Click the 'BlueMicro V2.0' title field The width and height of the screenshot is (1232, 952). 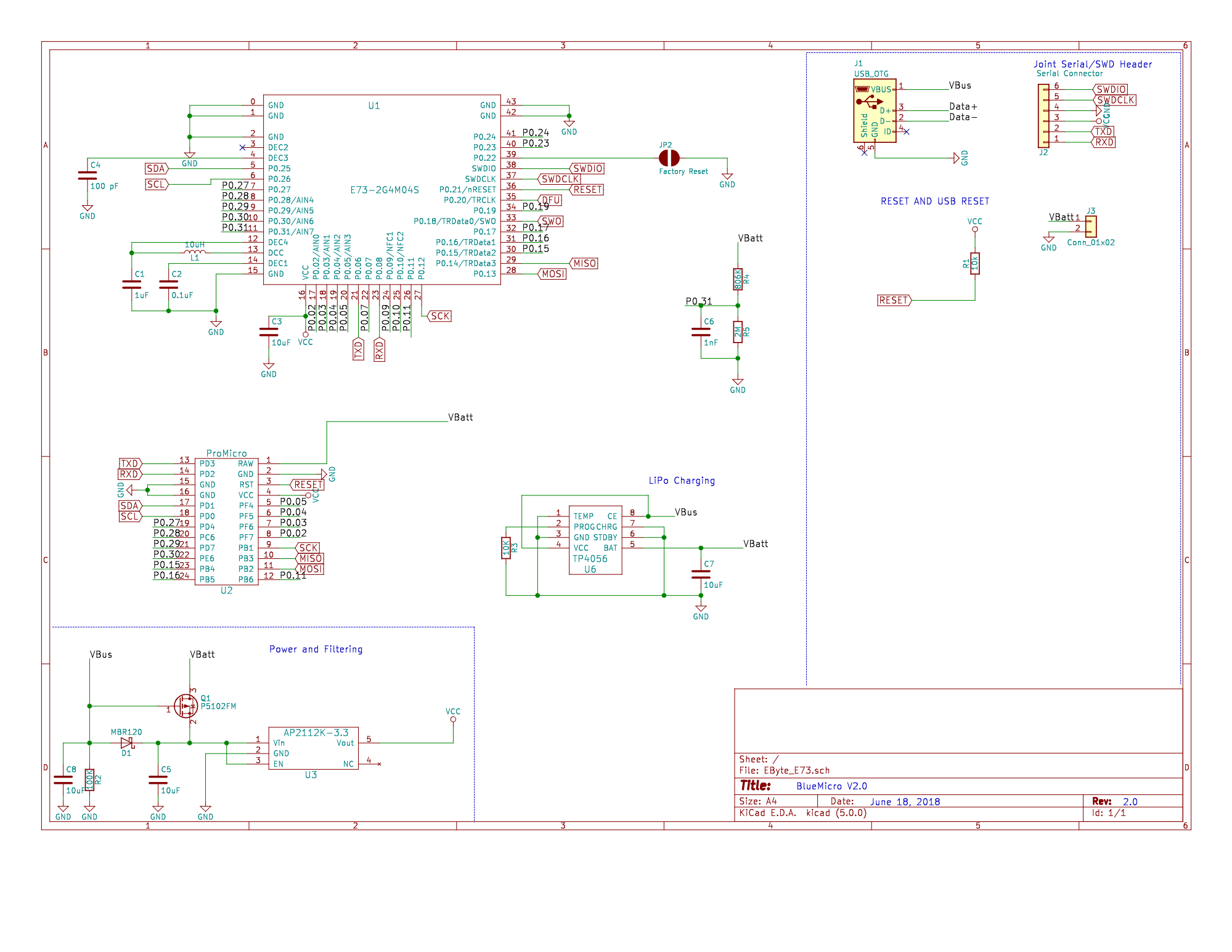[831, 786]
